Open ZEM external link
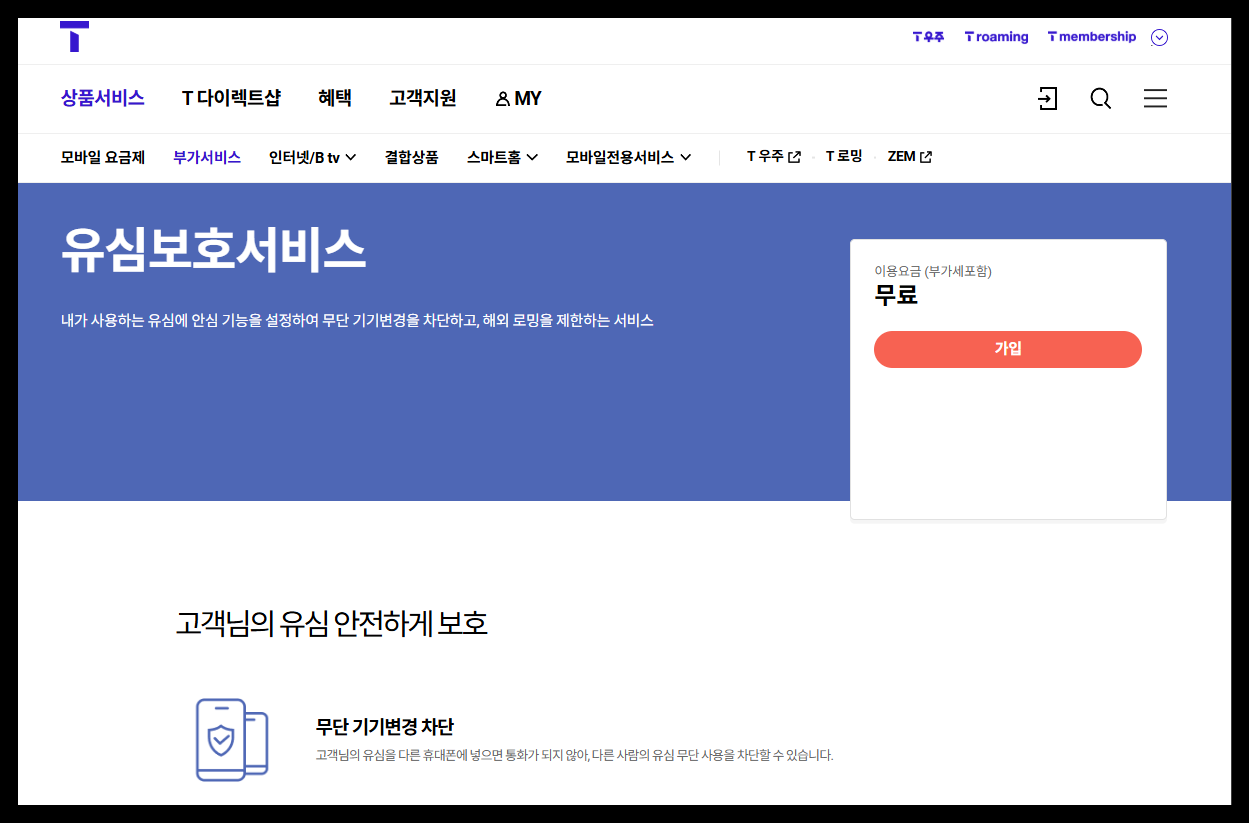 (x=910, y=157)
